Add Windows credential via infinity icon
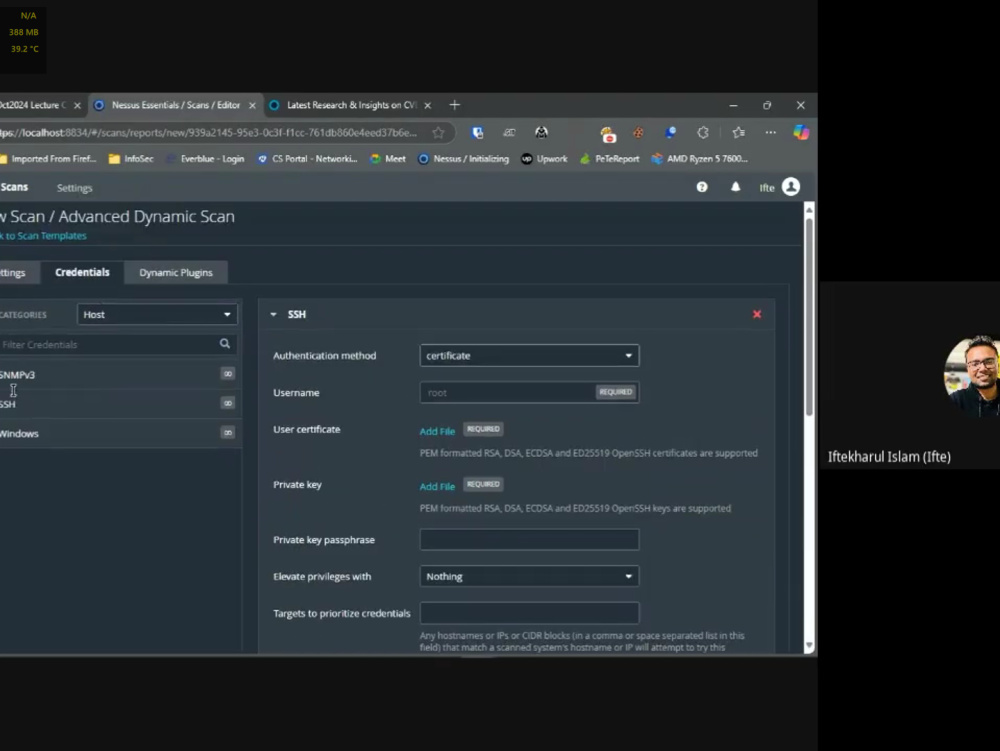Screen dimensions: 1000x751 [x=228, y=433]
